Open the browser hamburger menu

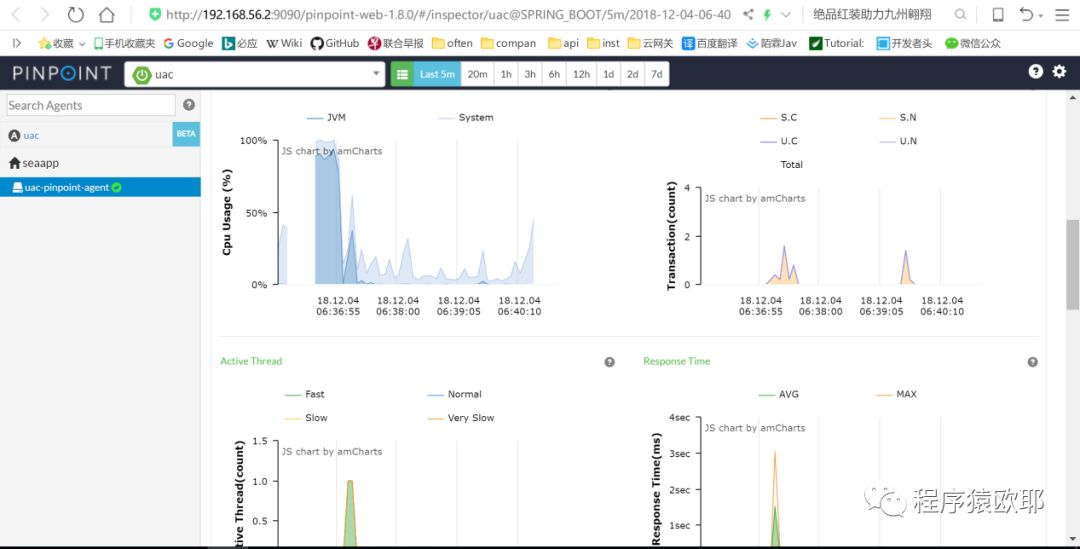[x=1062, y=14]
